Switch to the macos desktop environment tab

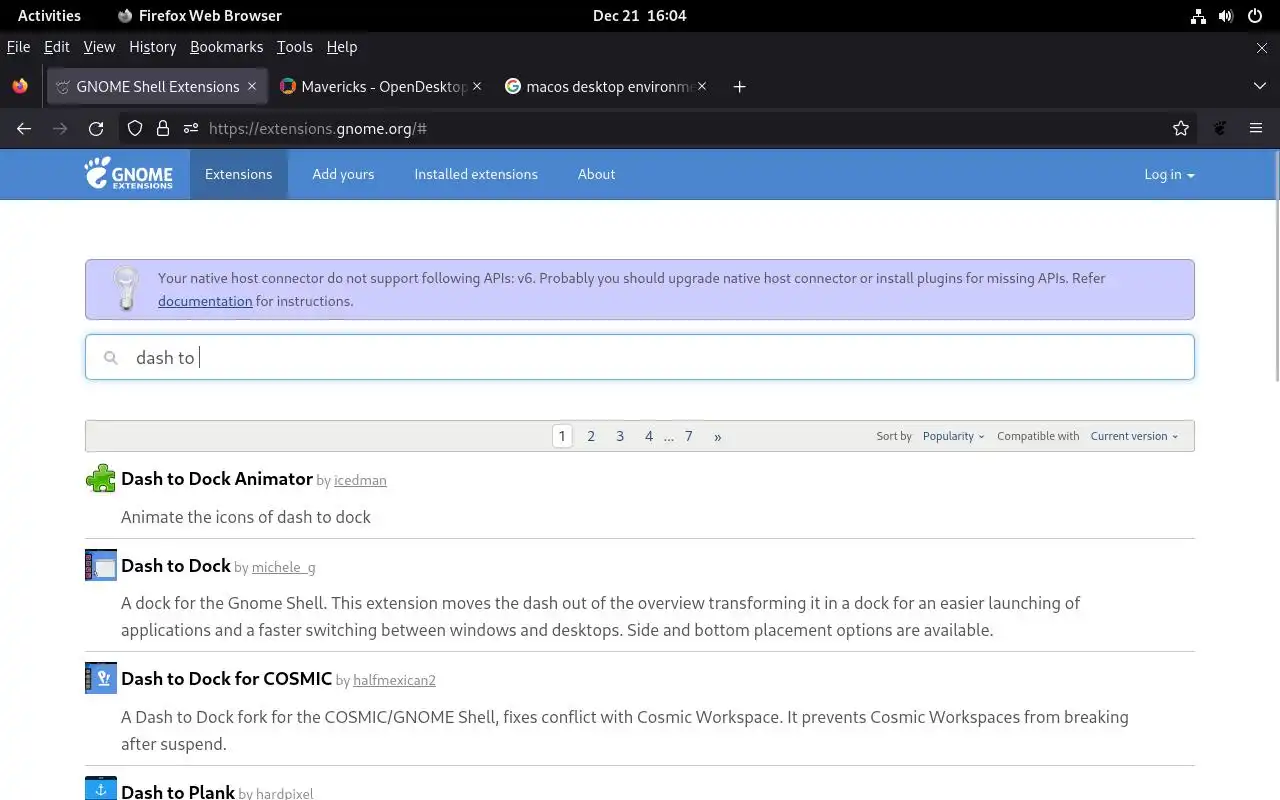click(605, 86)
